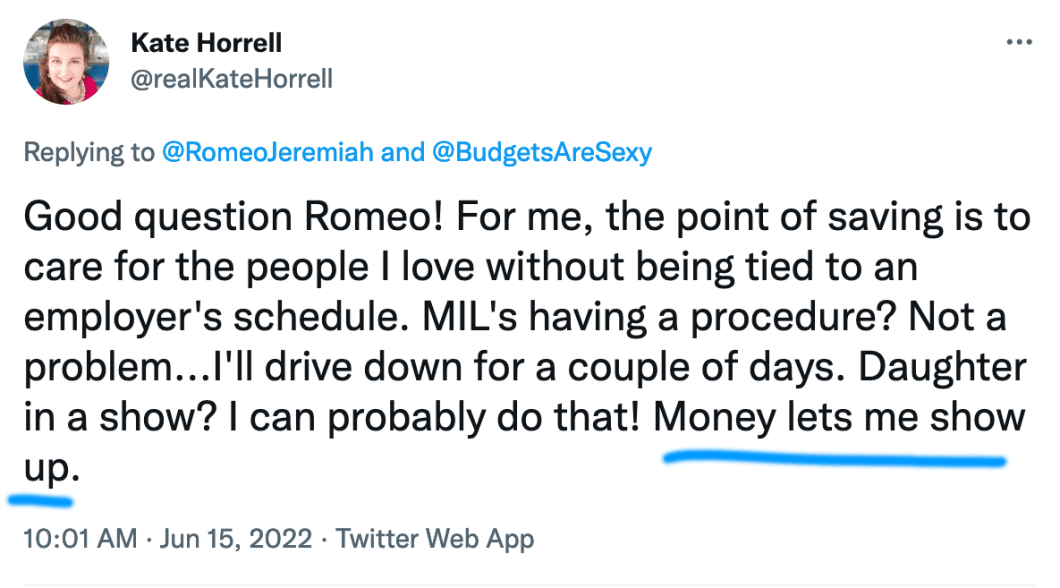Click the "Replying to" label

(88, 153)
